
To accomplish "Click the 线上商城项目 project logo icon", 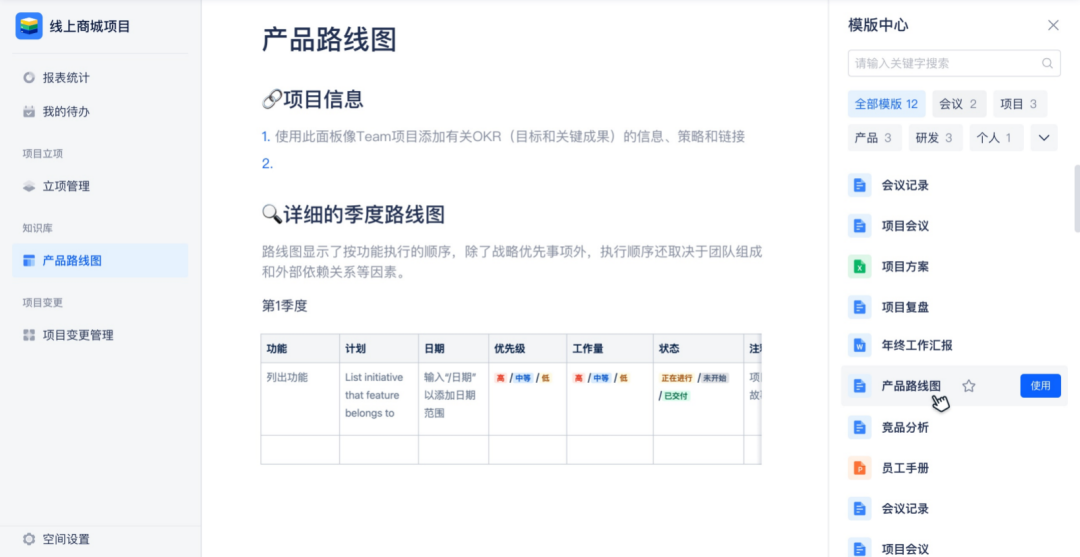I will pos(29,26).
